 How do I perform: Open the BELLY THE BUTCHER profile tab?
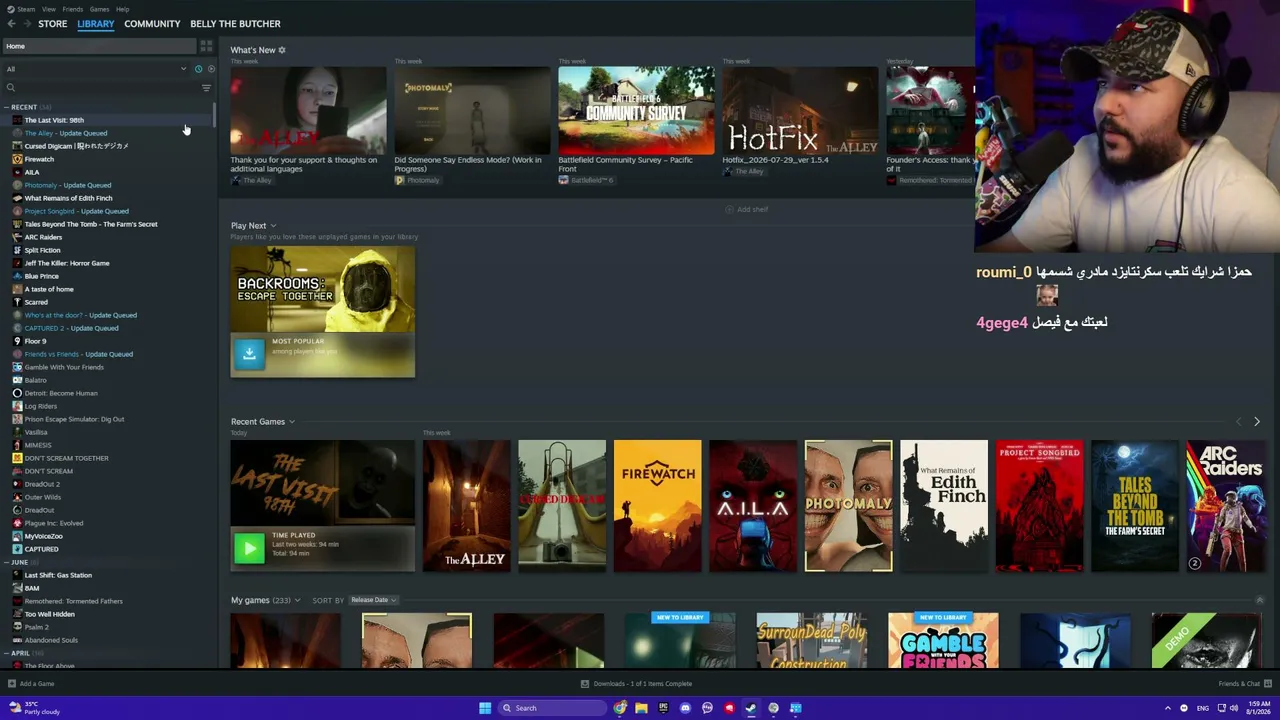pos(235,24)
